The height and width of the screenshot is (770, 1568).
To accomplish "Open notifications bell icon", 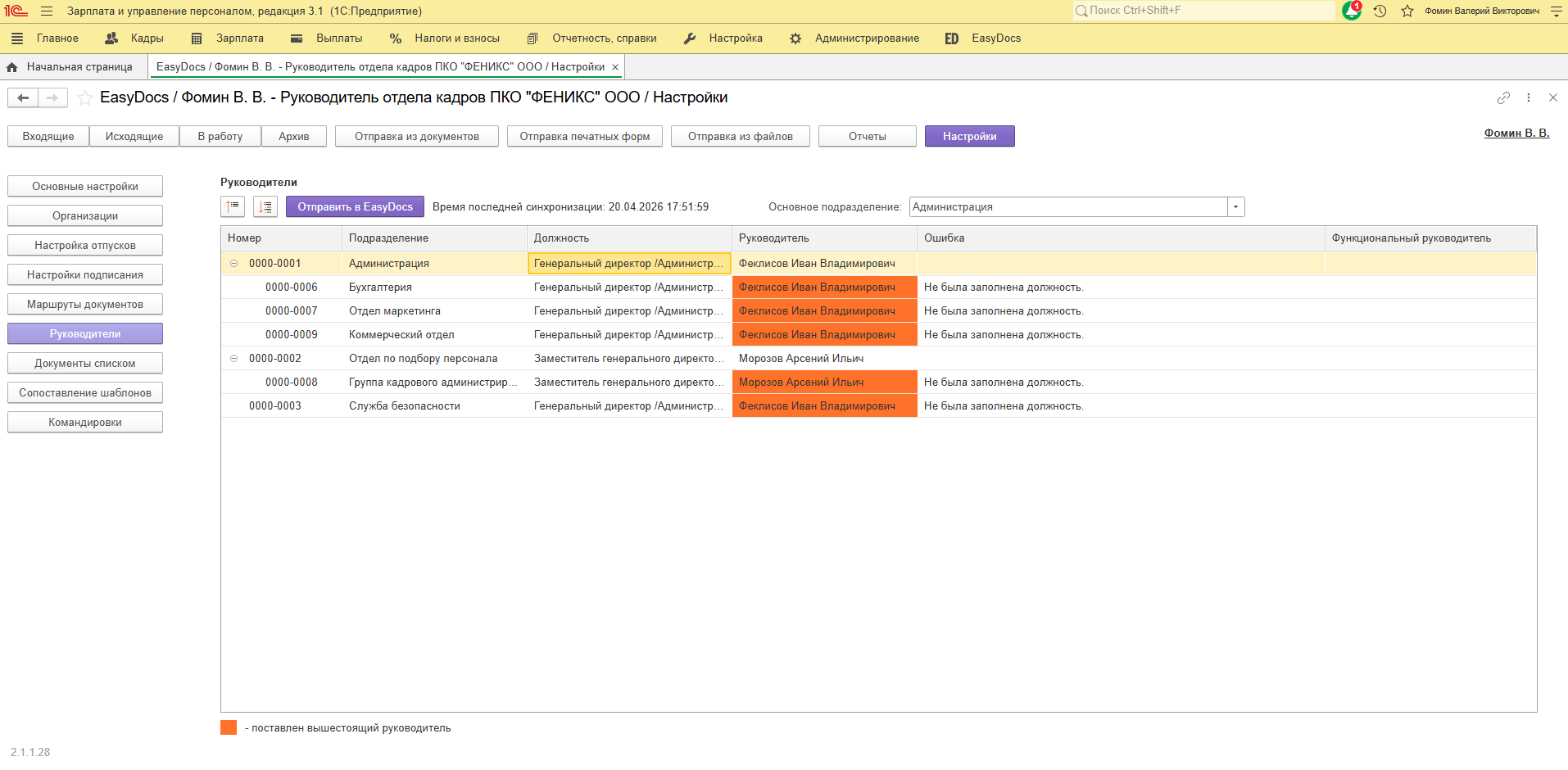I will (x=1351, y=11).
